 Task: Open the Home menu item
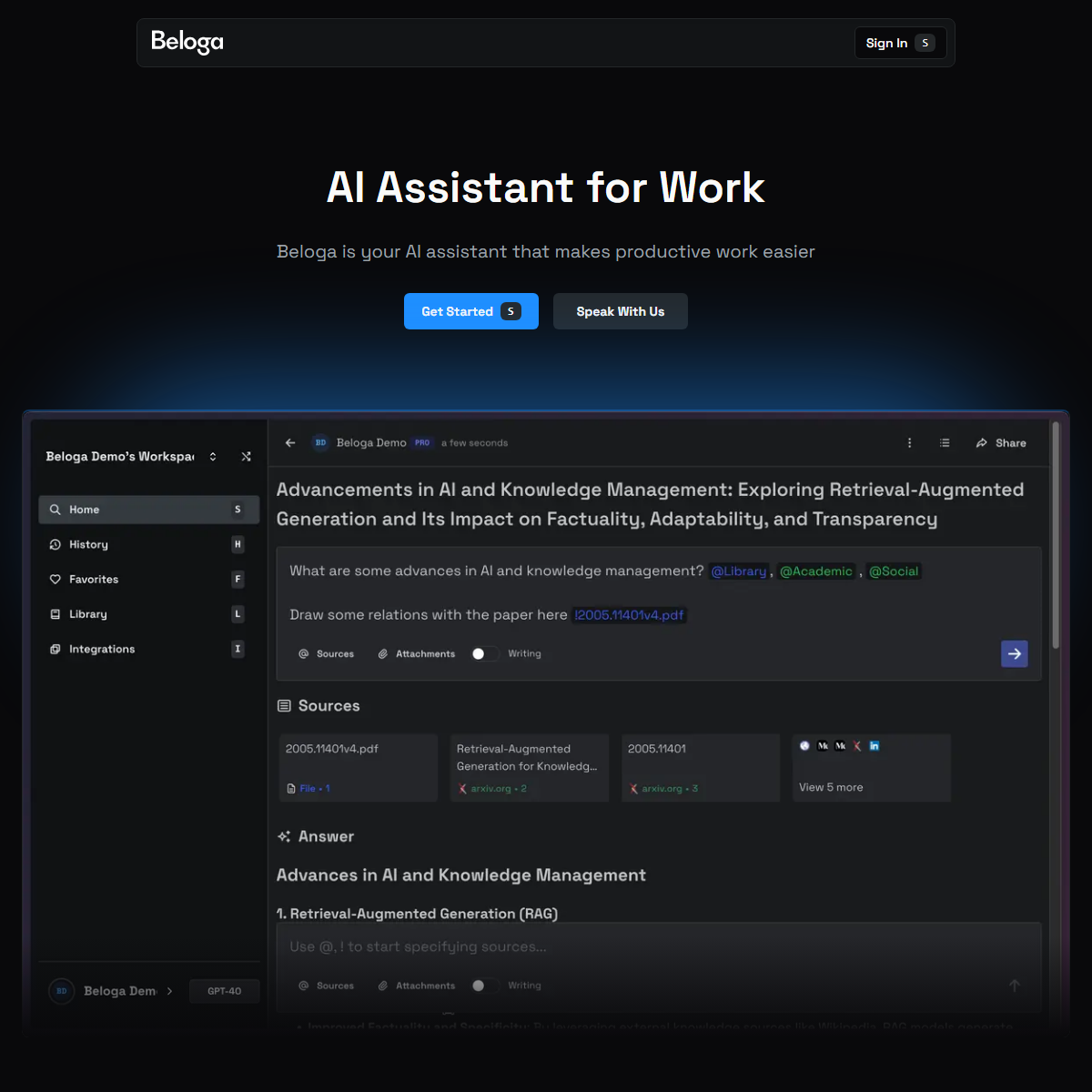[149, 510]
